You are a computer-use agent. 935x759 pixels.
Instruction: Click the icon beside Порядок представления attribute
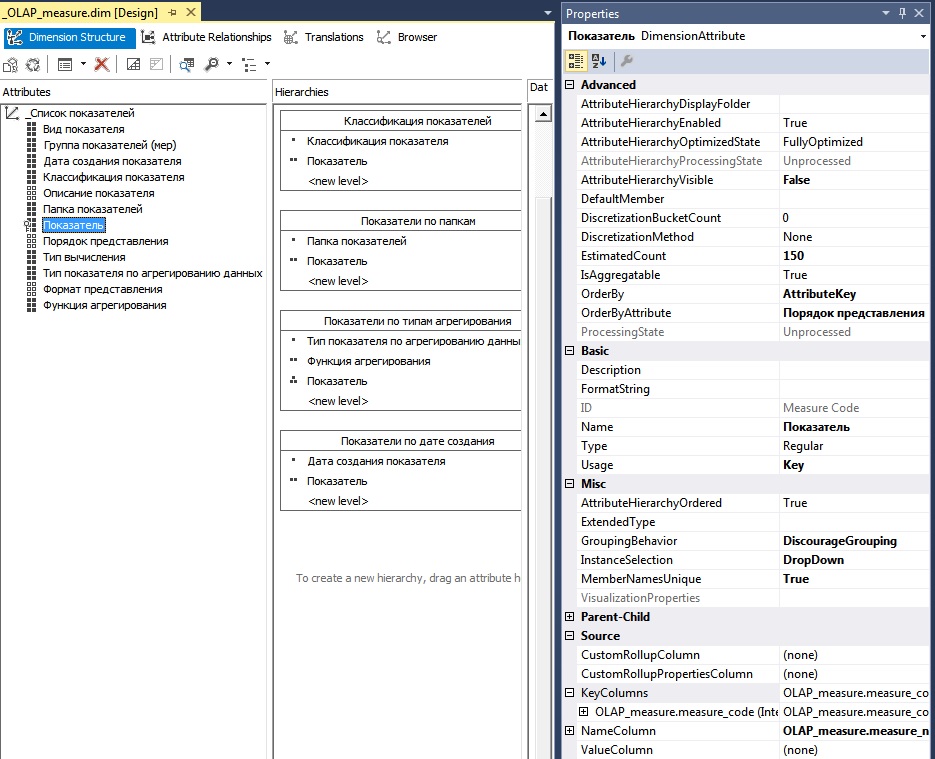coord(32,241)
